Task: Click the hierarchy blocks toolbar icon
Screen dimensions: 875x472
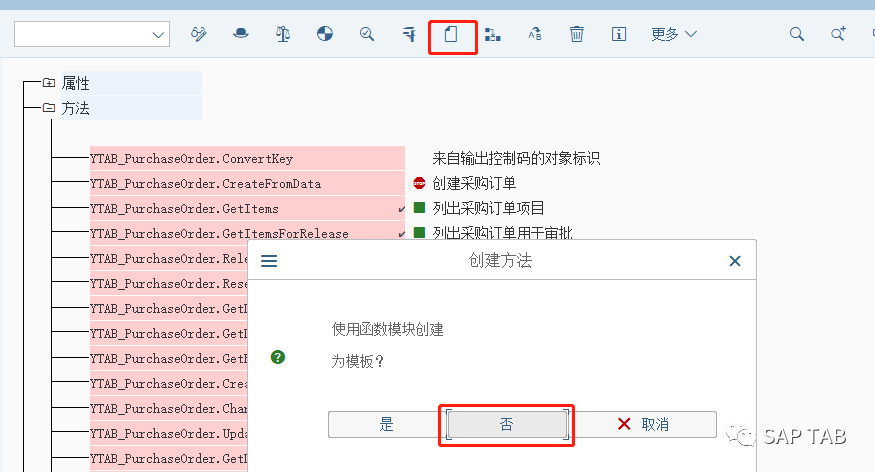Action: [492, 35]
